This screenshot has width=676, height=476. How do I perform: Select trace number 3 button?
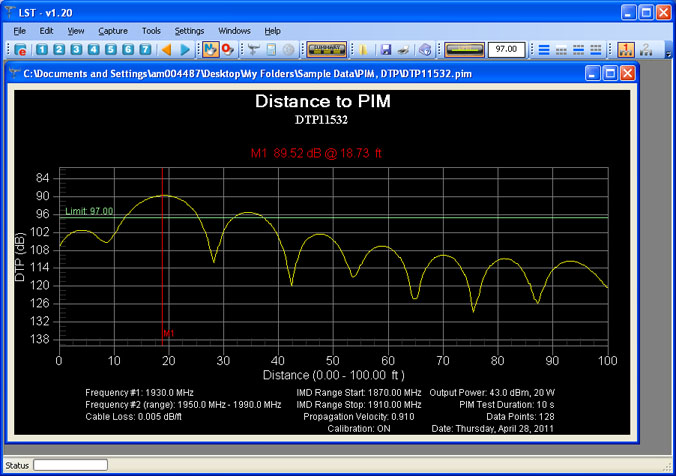click(76, 50)
